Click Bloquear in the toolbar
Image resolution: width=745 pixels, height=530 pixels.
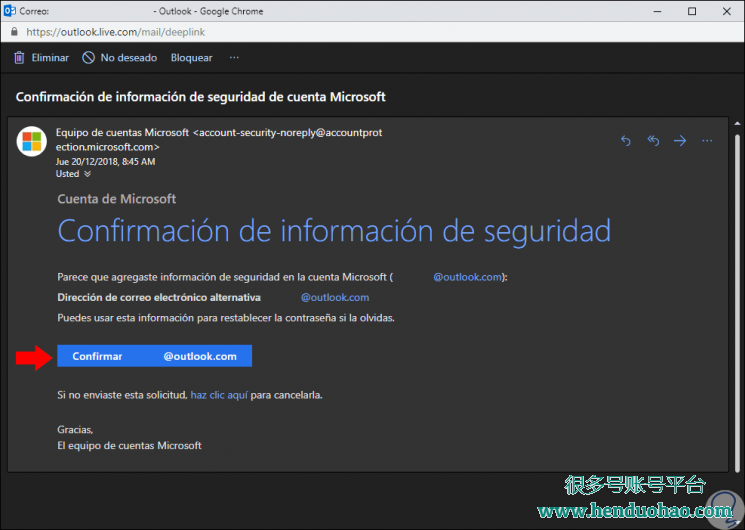point(191,58)
